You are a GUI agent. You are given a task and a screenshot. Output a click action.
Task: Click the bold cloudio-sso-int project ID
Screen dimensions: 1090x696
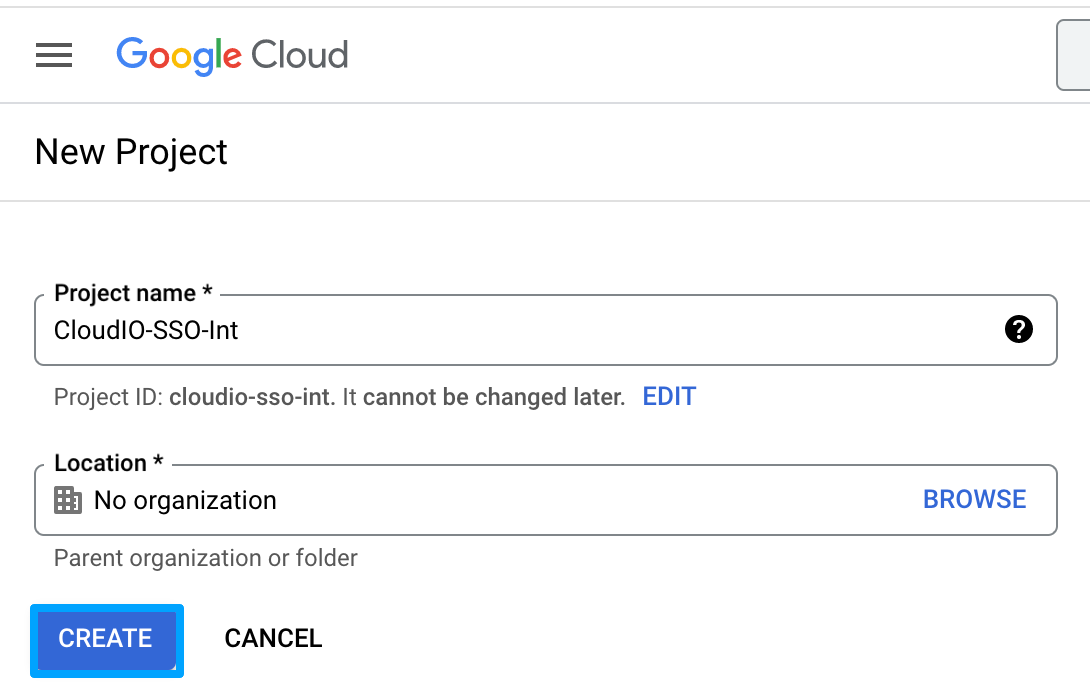pos(252,397)
